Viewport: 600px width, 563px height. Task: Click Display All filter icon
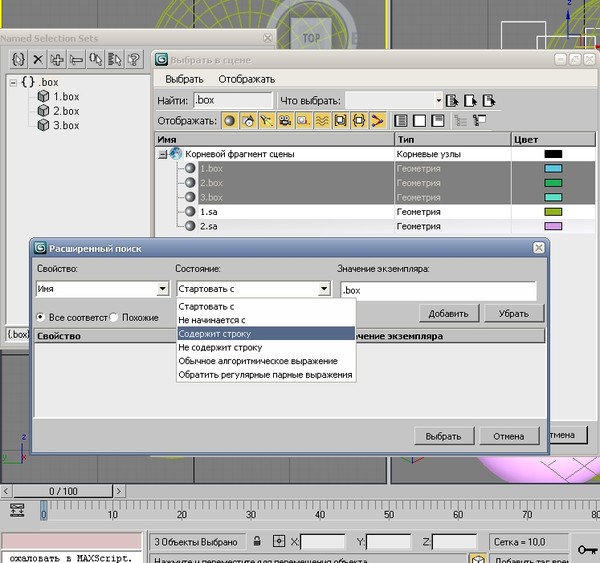[x=401, y=121]
